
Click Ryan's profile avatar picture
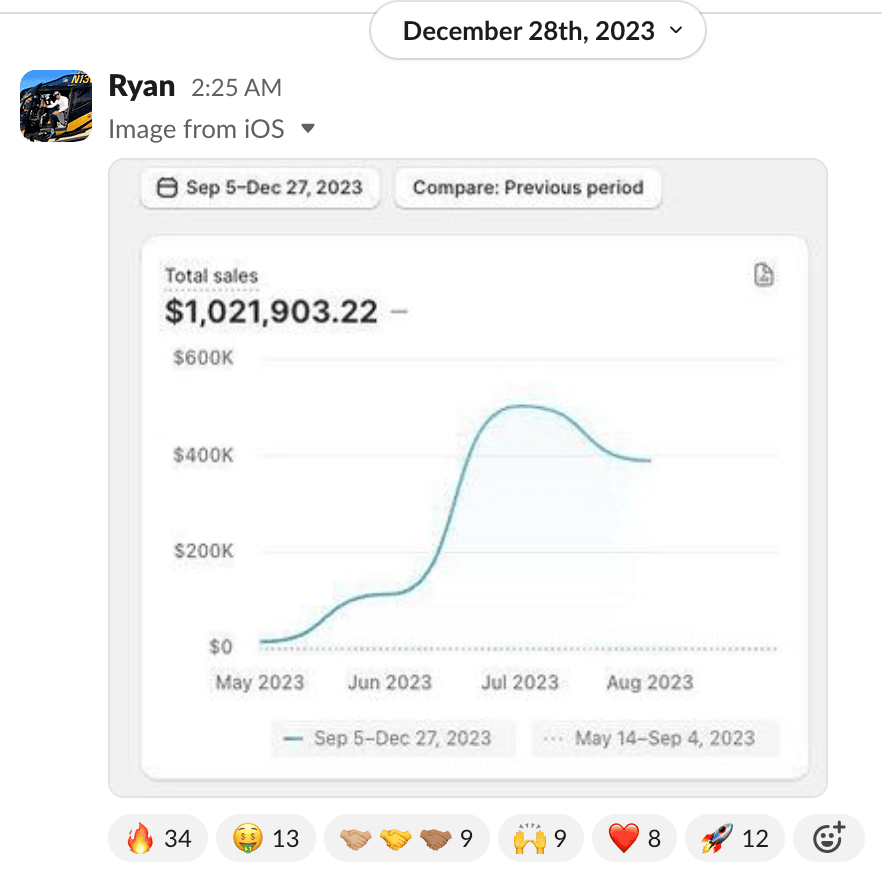coord(56,105)
